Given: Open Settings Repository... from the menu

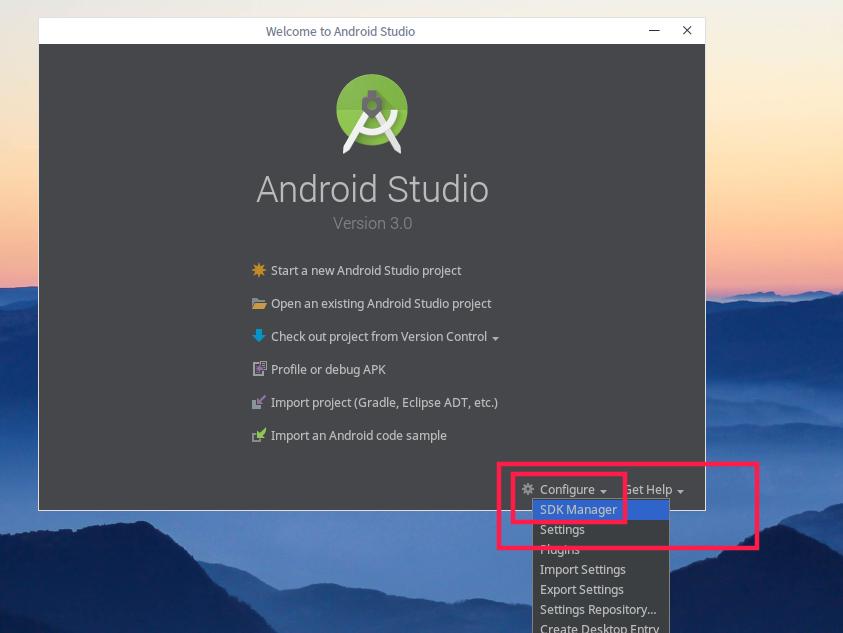Looking at the screenshot, I should [x=601, y=609].
